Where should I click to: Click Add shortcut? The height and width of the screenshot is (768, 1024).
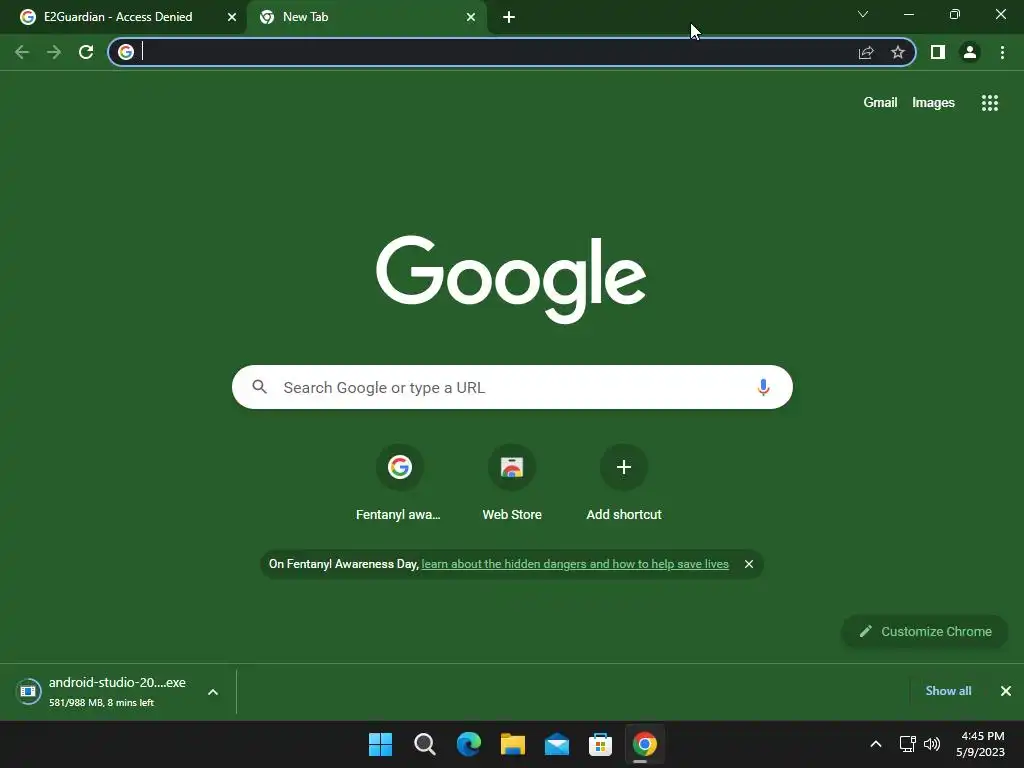[x=624, y=484]
